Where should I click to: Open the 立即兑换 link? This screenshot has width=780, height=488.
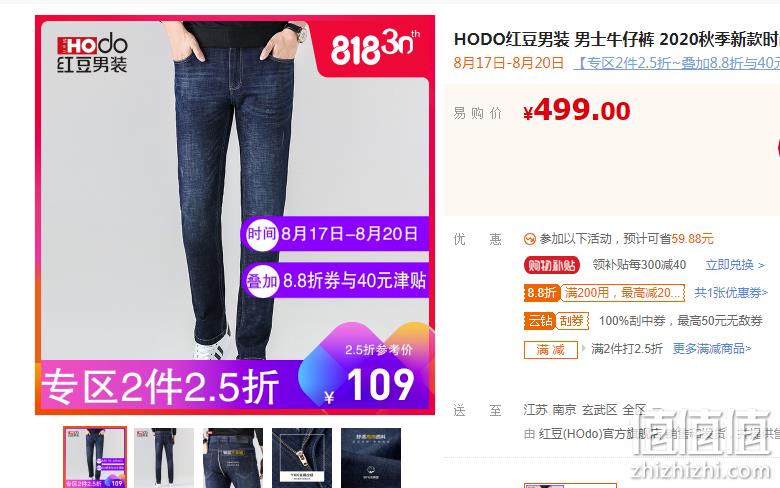click(735, 265)
